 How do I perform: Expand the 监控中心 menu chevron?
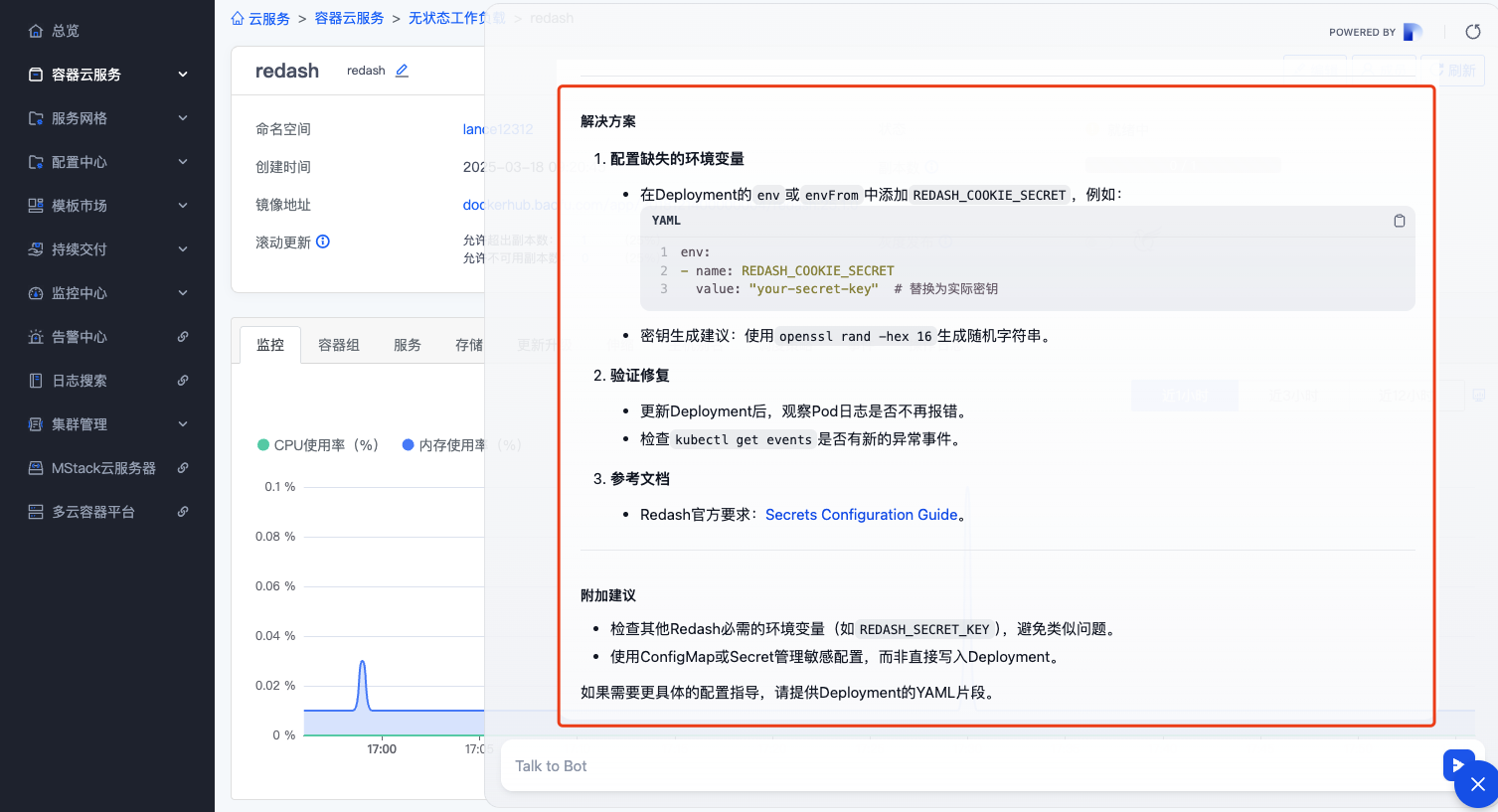pos(183,293)
